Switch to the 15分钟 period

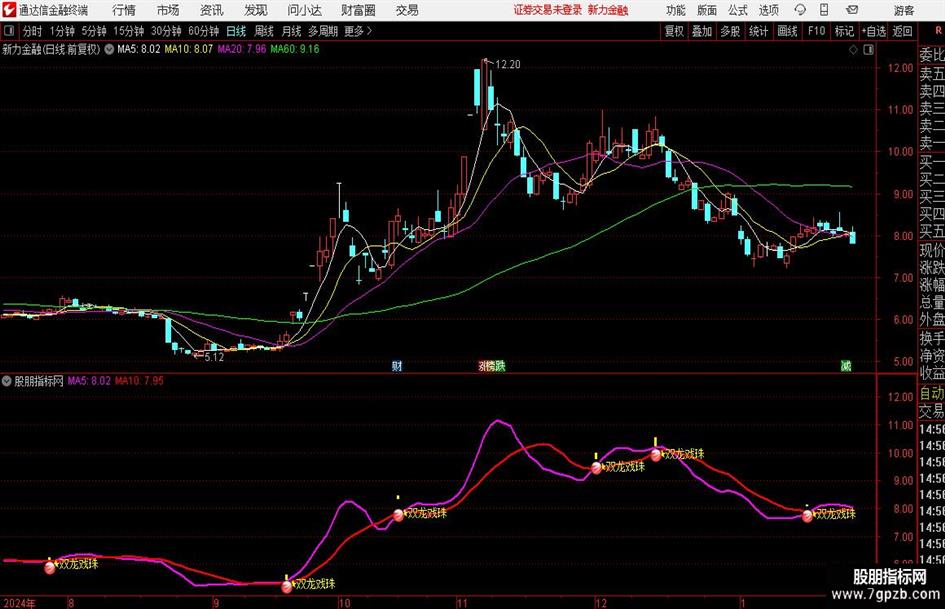click(129, 31)
